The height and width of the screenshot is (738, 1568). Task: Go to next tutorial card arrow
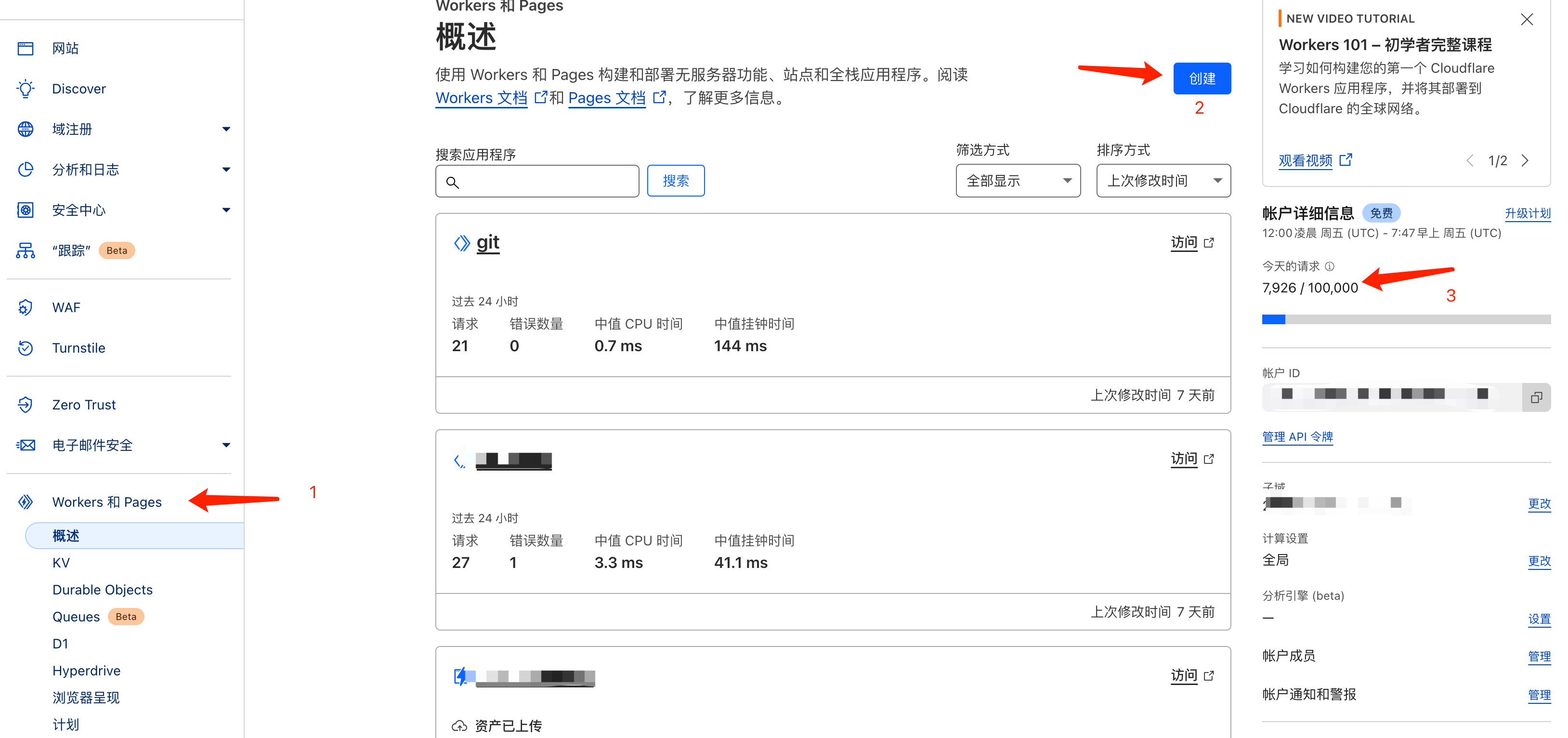click(x=1525, y=161)
